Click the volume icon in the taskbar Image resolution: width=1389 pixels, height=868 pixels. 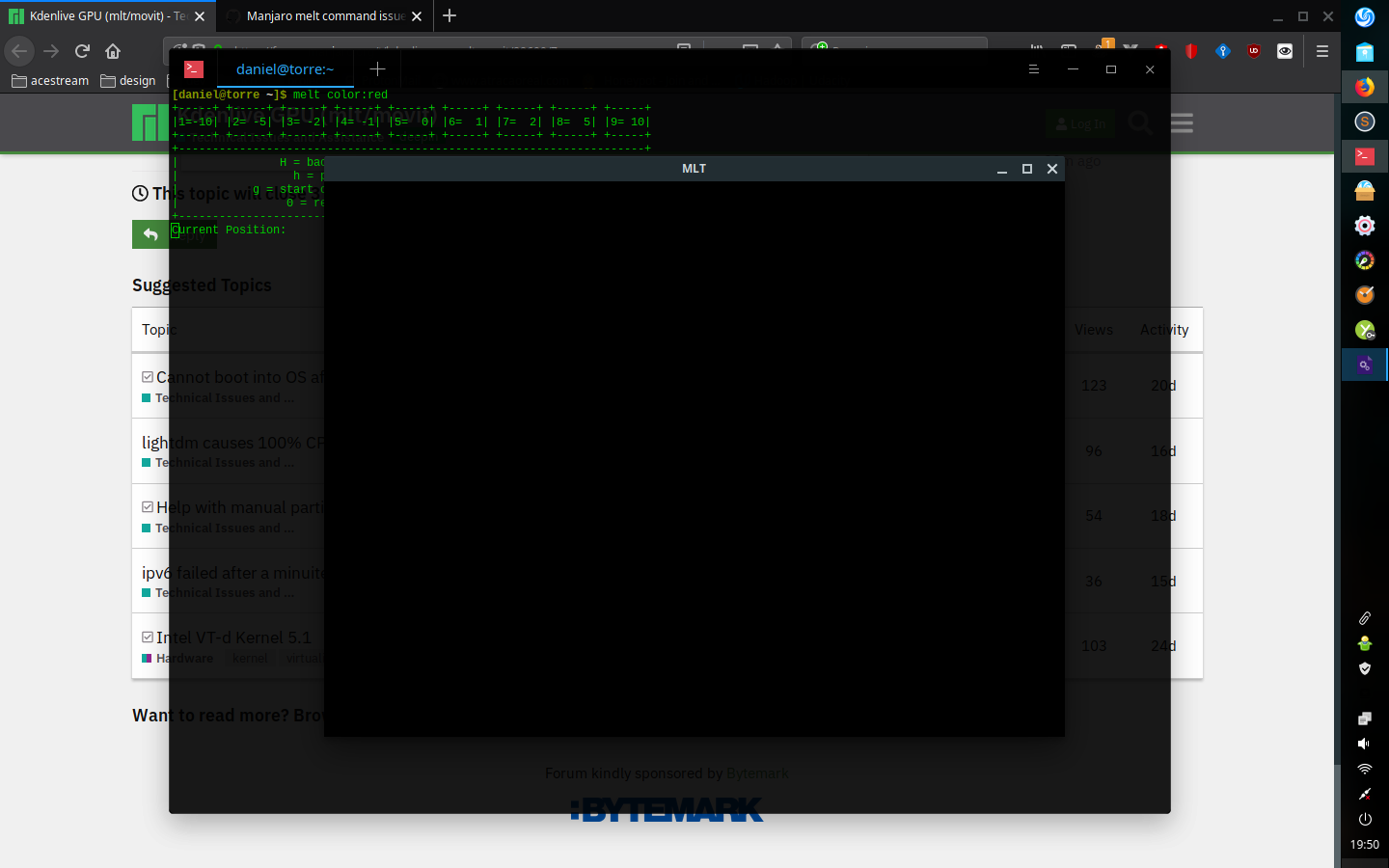point(1364,744)
